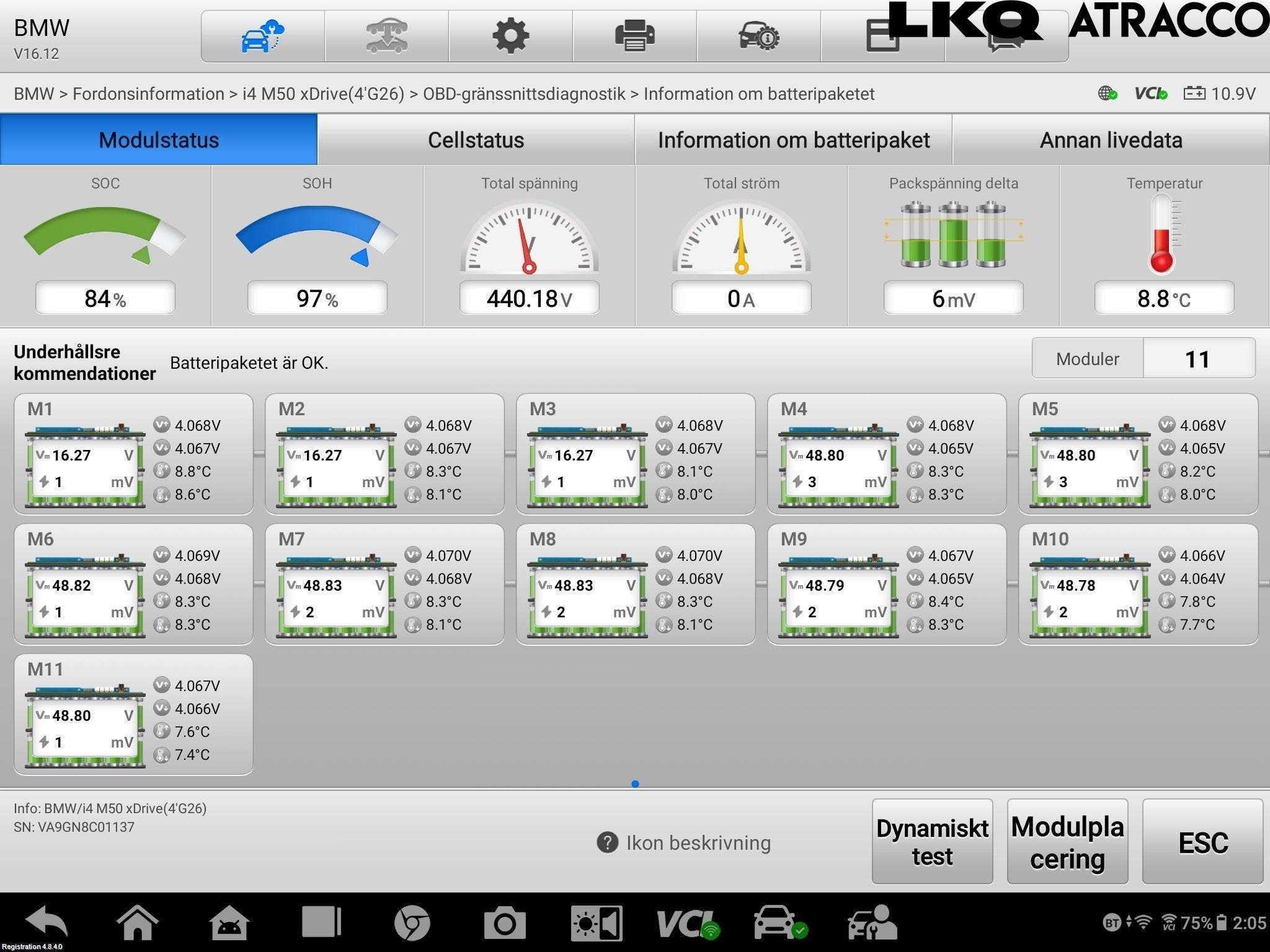
Task: Click the Ikon beskrivning help question icon
Action: [607, 842]
